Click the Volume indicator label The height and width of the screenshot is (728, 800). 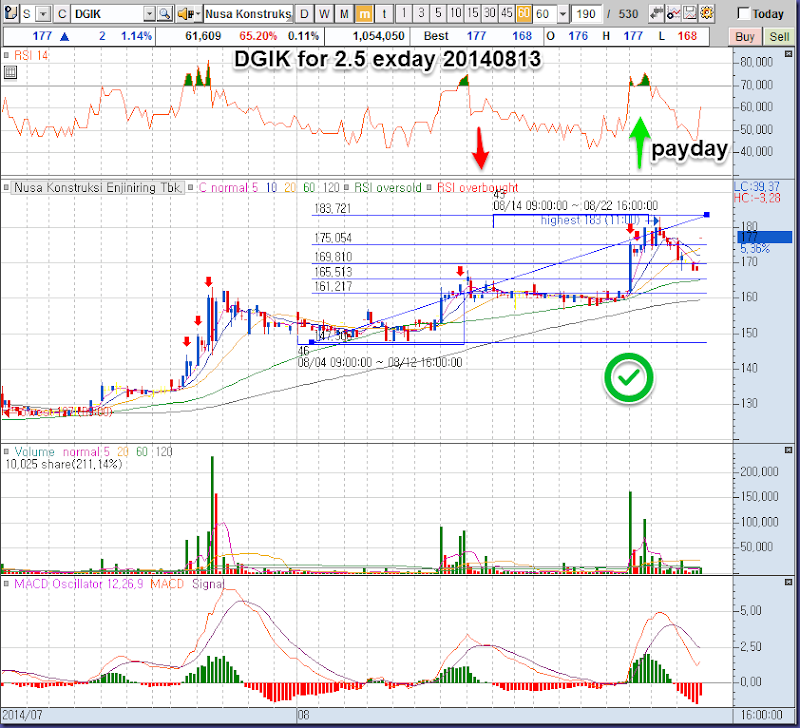click(x=34, y=452)
